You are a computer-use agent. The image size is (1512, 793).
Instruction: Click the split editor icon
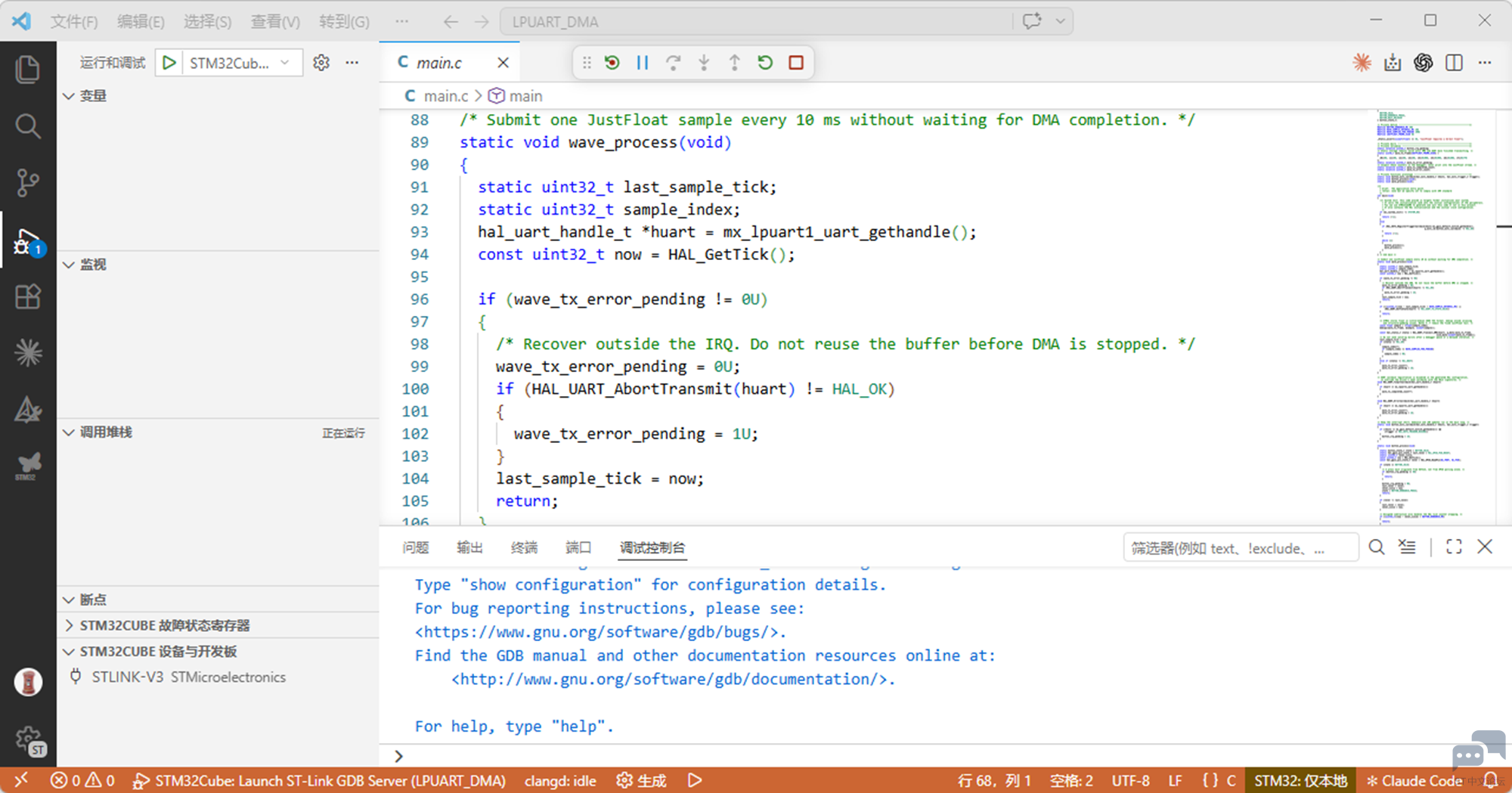click(1454, 63)
